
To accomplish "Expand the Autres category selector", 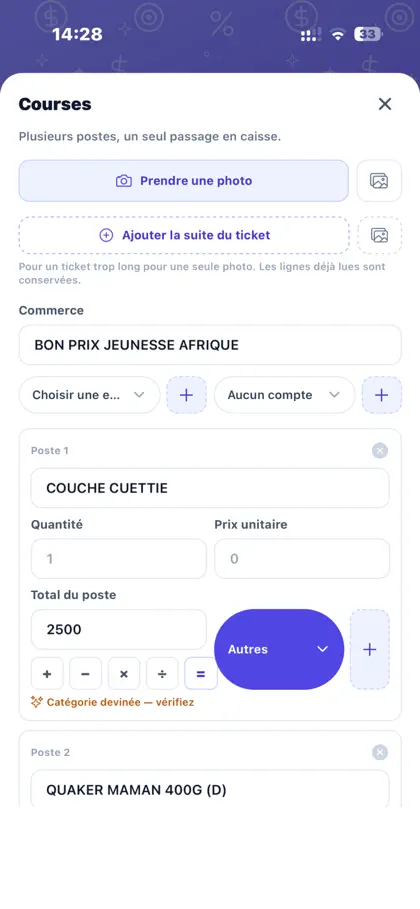I will tap(279, 649).
